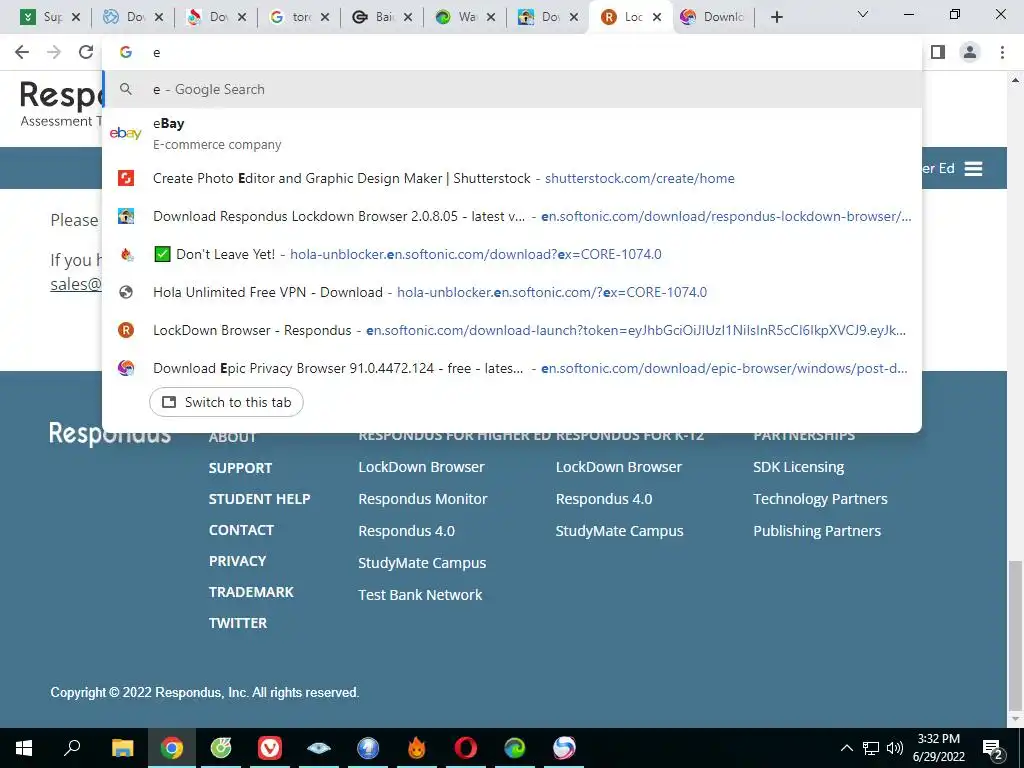Open the SUPPORT footer link

240,468
